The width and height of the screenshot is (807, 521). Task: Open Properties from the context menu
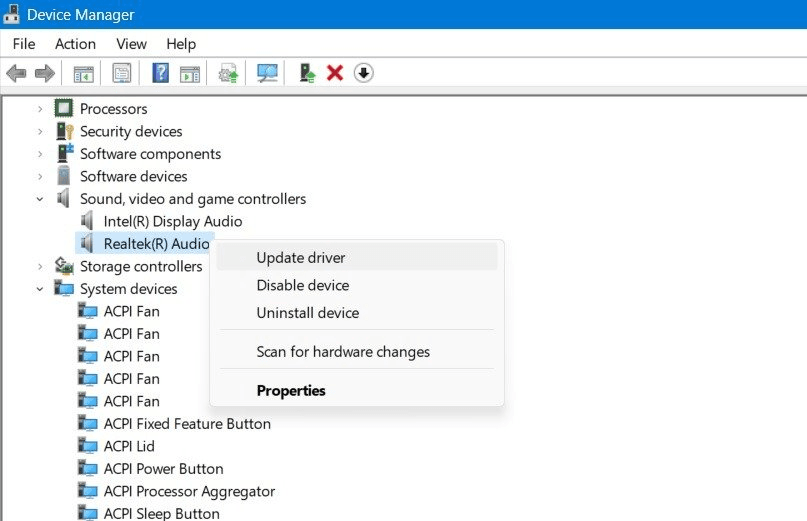357,390
